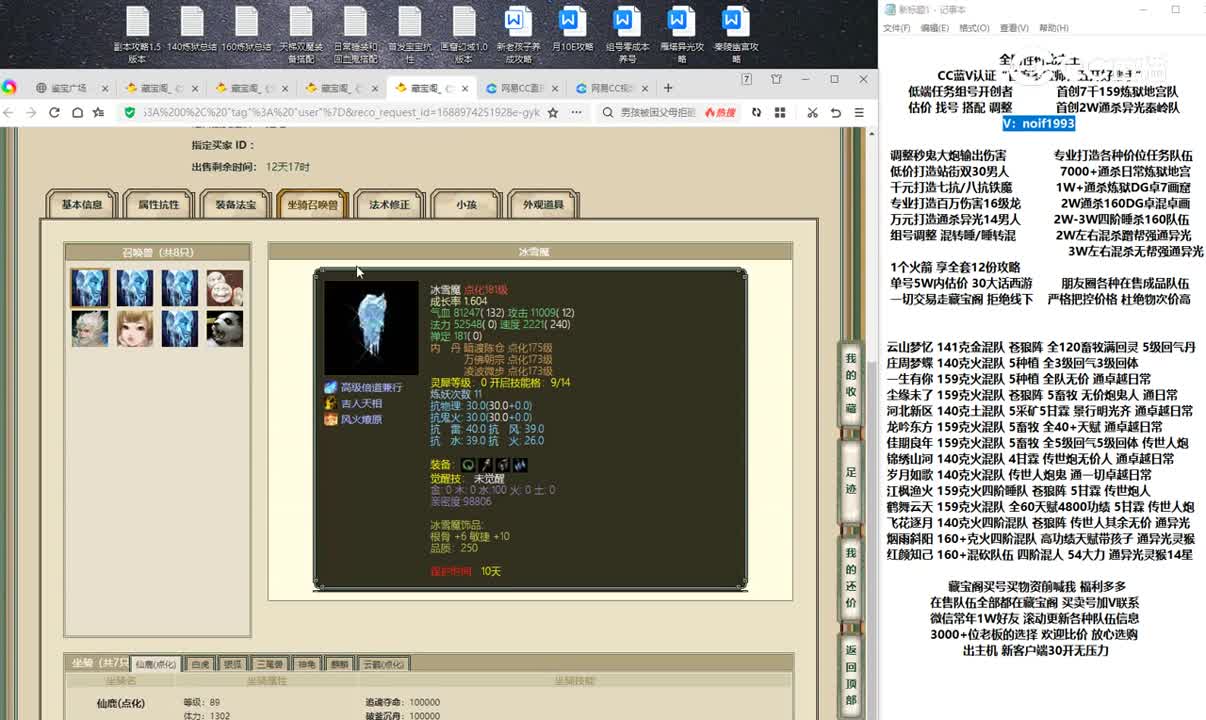Screen dimensions: 1206x720
Task: Select the 仙鹿(点化) mount tab
Action: pyautogui.click(x=156, y=664)
